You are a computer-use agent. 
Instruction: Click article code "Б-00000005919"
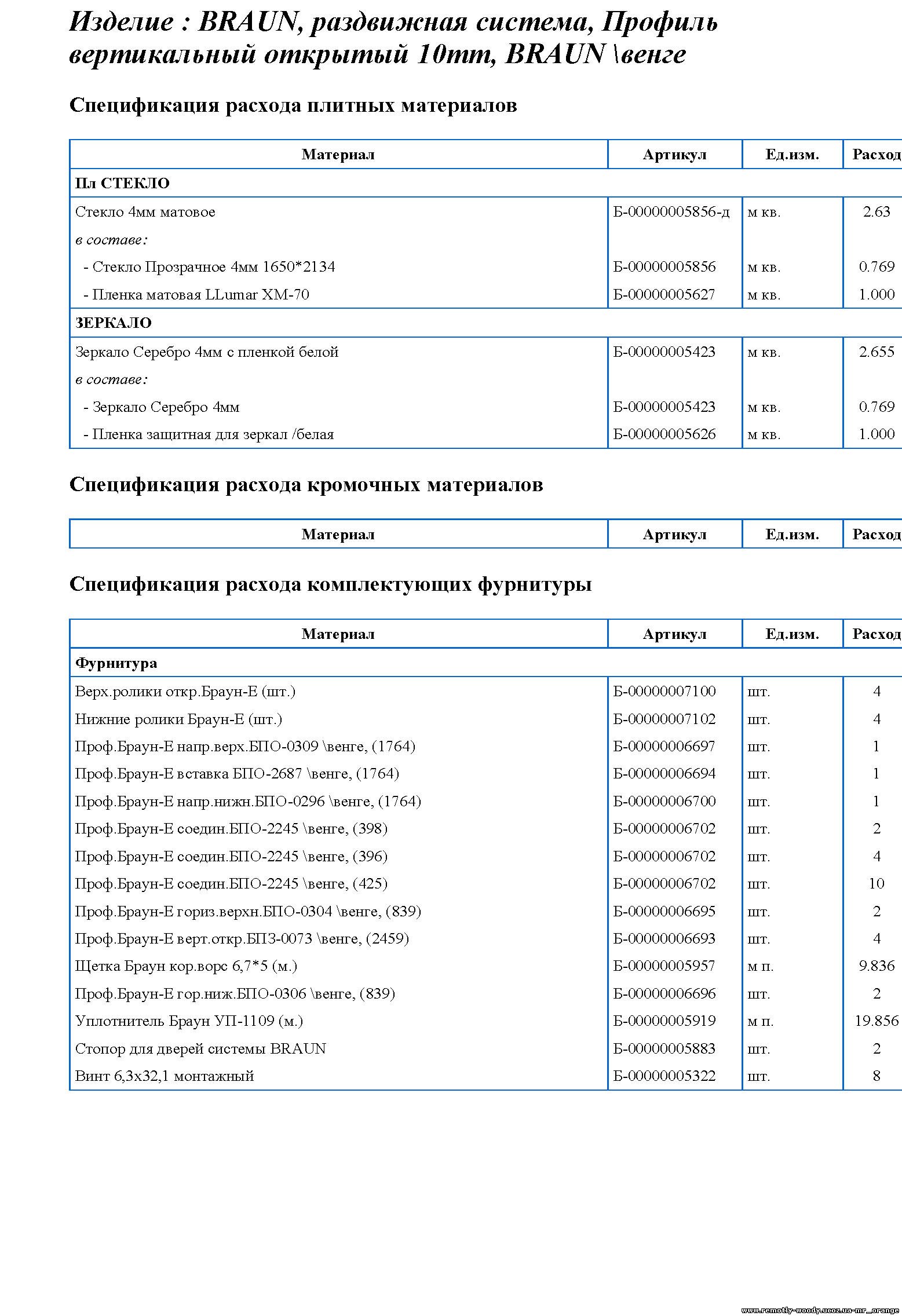[x=664, y=1021]
